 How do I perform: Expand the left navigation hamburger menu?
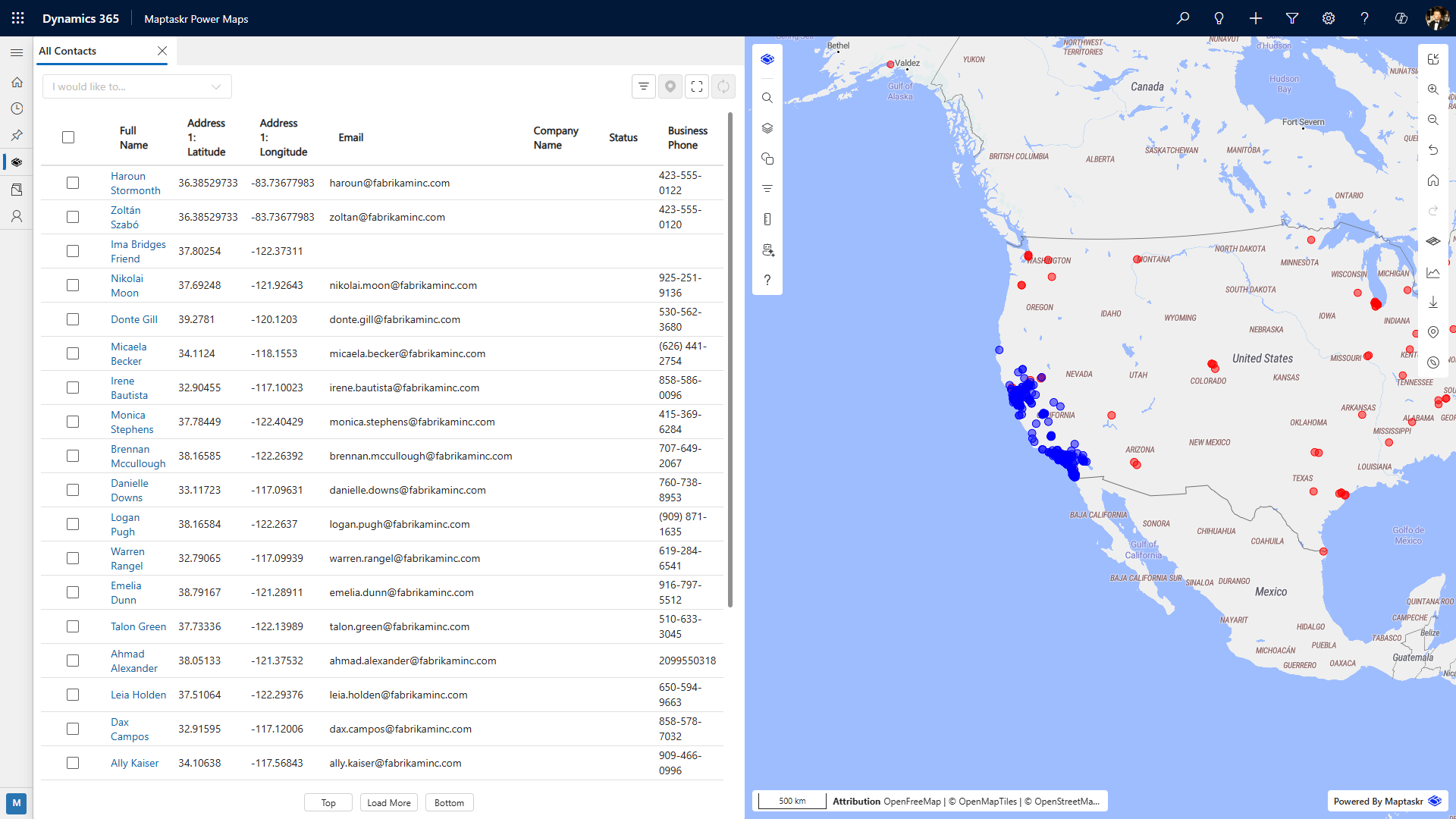pyautogui.click(x=17, y=52)
